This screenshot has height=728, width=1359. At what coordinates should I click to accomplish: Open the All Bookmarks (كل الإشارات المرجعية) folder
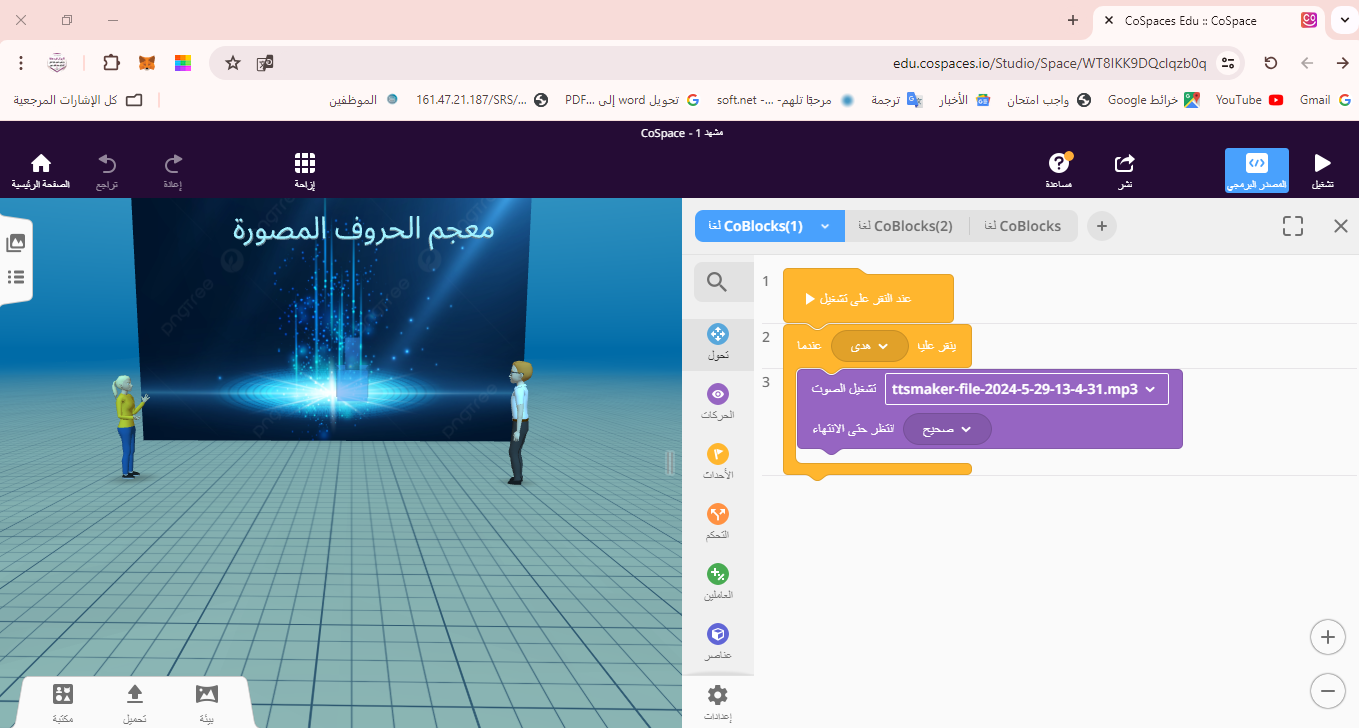coord(78,100)
